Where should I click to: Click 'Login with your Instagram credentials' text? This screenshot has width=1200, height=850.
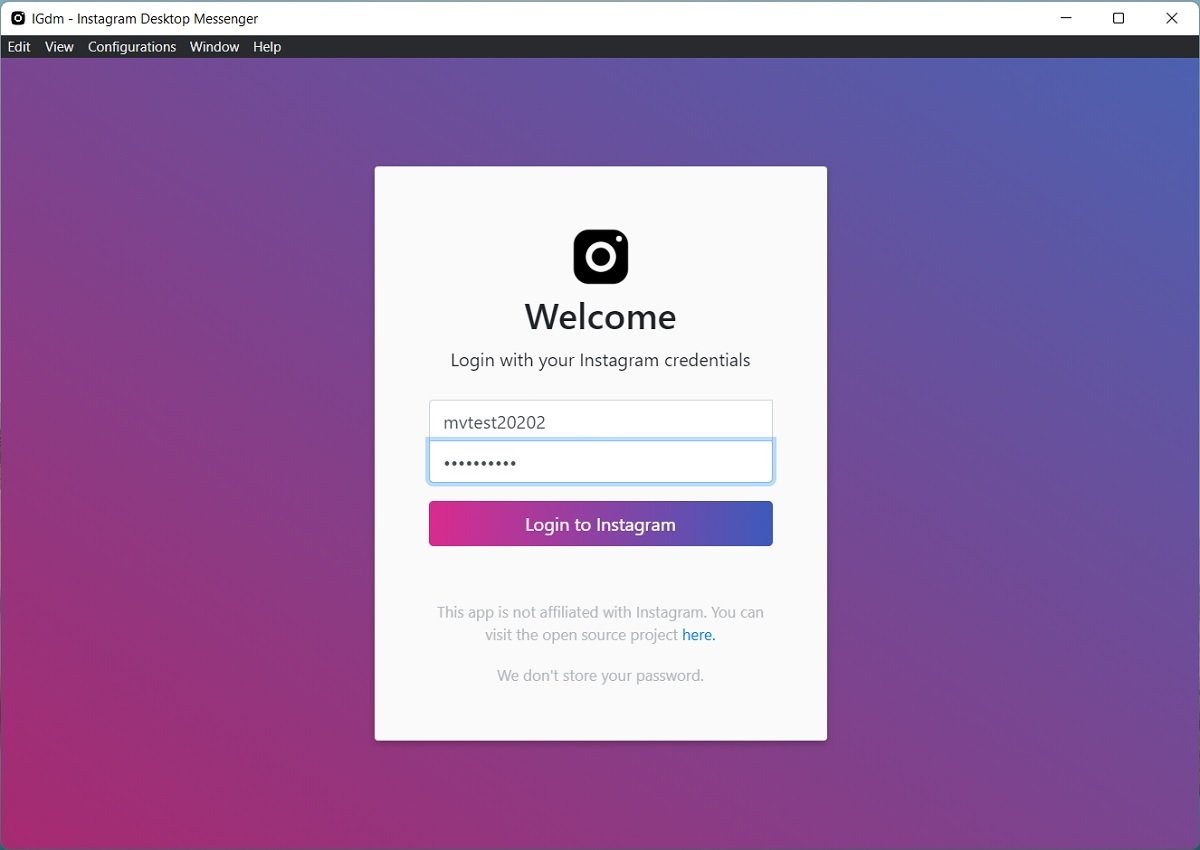click(x=601, y=360)
